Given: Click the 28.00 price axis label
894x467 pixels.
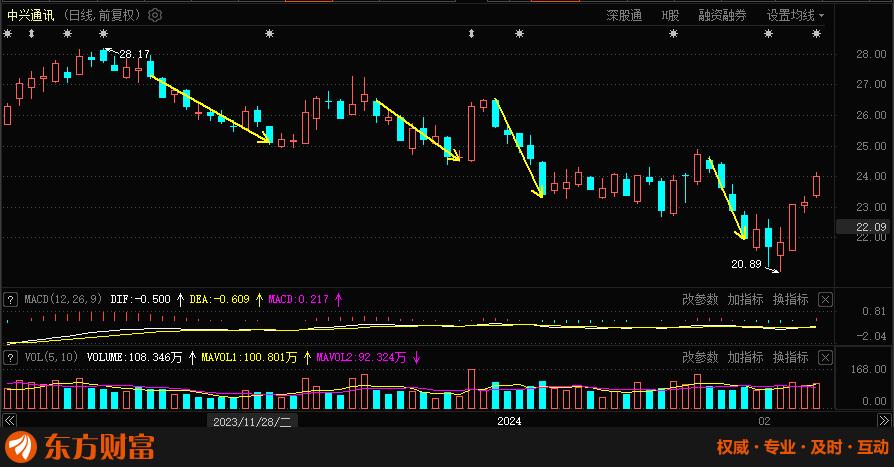Looking at the screenshot, I should coord(871,54).
